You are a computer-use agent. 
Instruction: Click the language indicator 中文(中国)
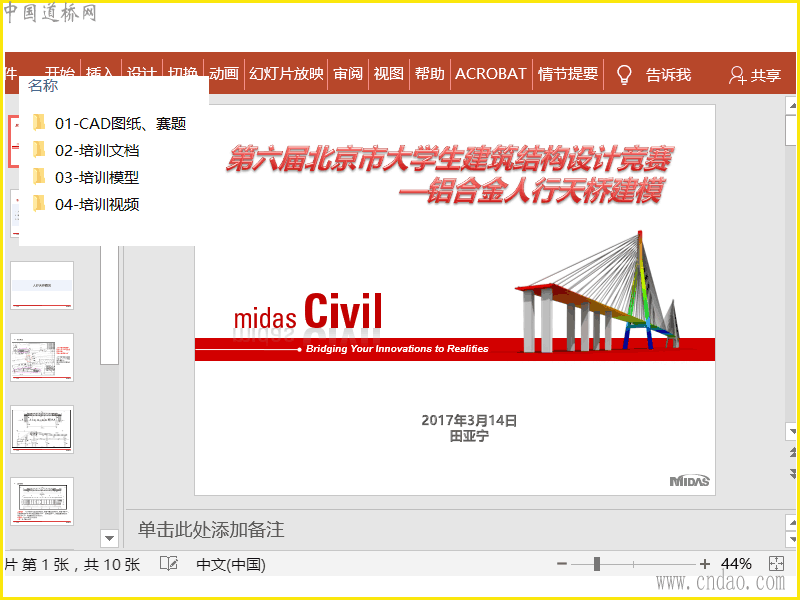click(231, 564)
